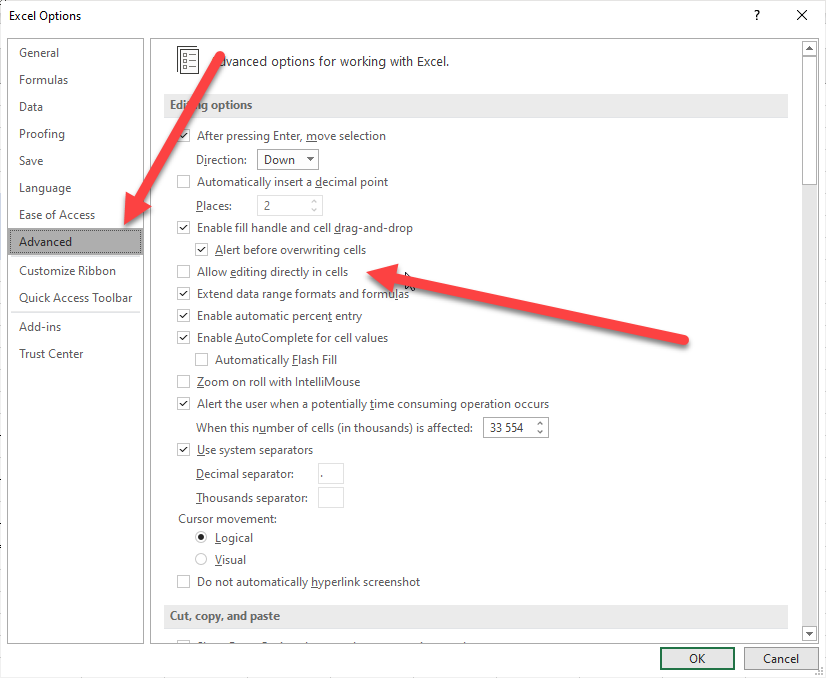The width and height of the screenshot is (826, 678).
Task: Open the Formulas options category
Action: tap(44, 80)
